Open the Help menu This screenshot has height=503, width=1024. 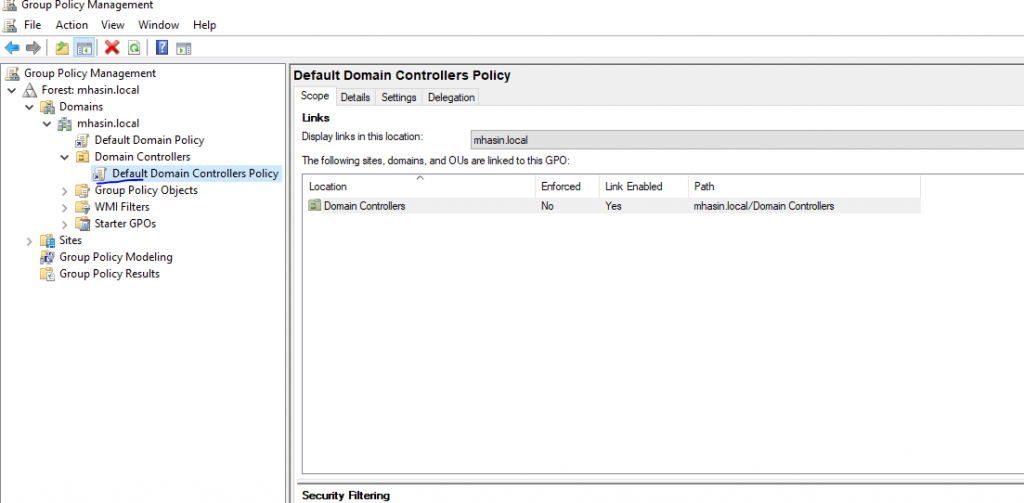pos(204,25)
